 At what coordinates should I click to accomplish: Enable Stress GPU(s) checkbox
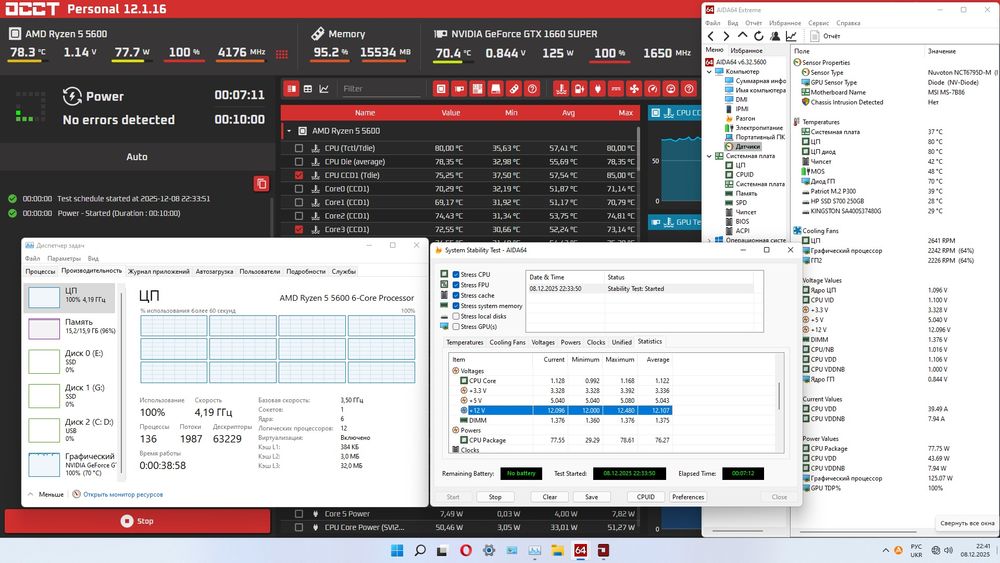(456, 326)
